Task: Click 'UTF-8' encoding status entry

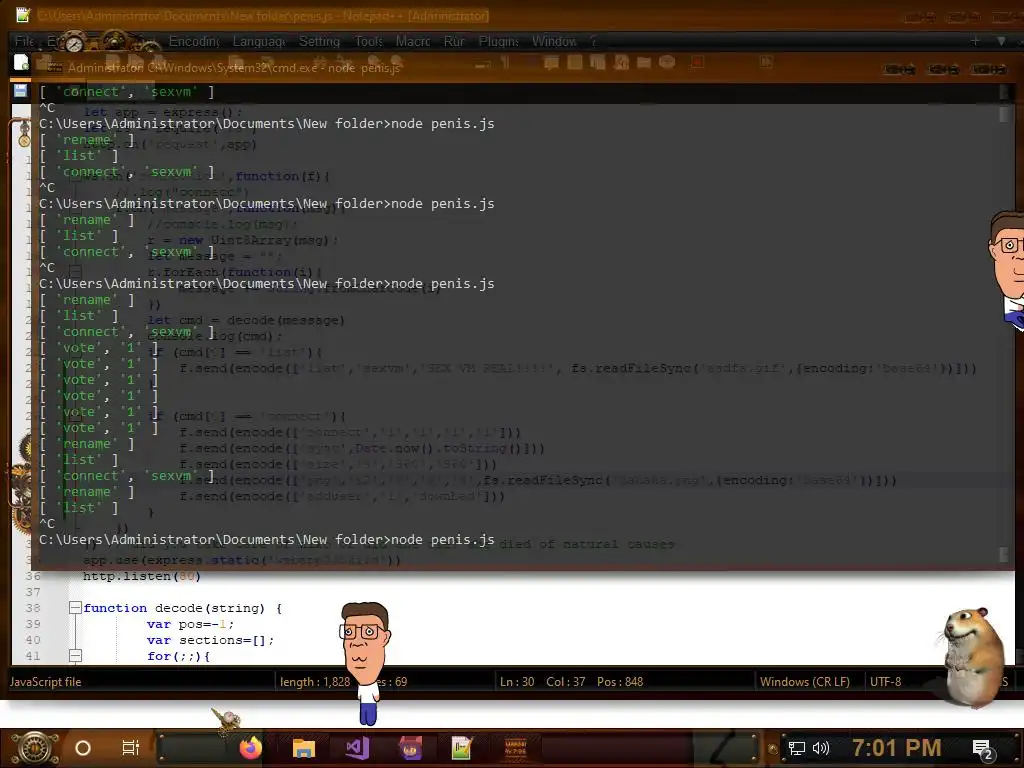Action: 886,682
